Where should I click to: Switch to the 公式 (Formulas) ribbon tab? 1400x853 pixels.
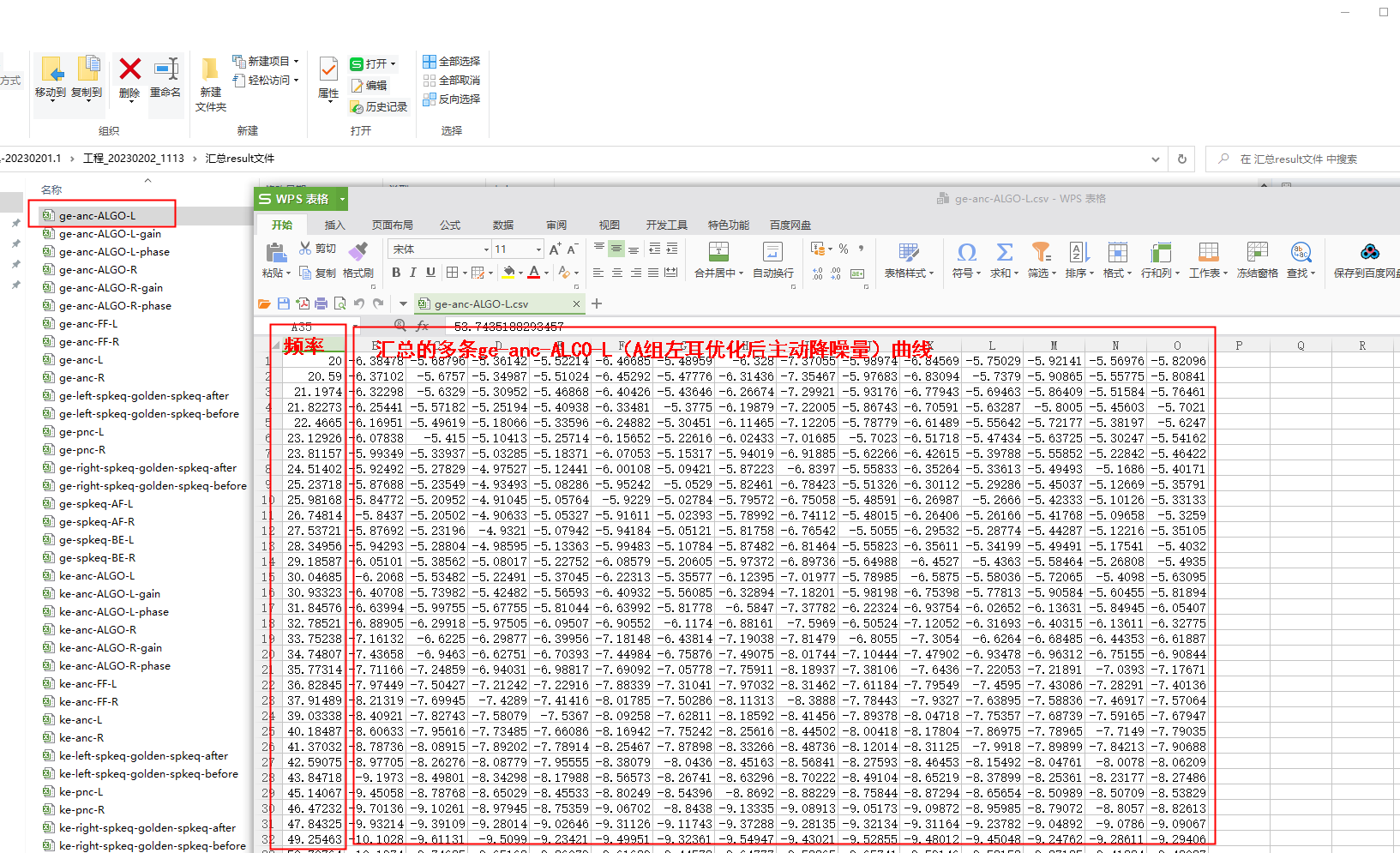coord(450,225)
